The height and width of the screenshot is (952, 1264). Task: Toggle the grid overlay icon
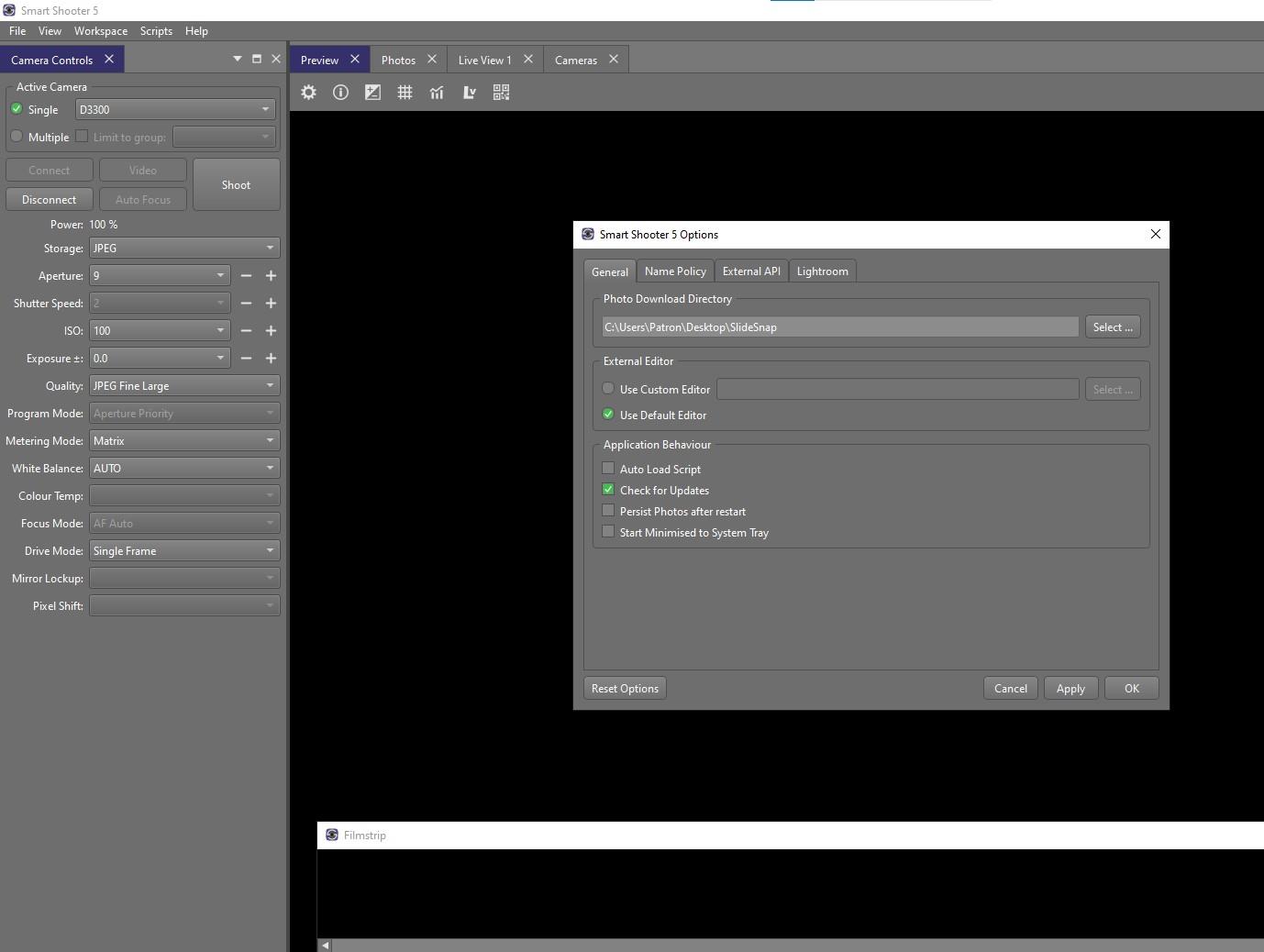point(405,93)
